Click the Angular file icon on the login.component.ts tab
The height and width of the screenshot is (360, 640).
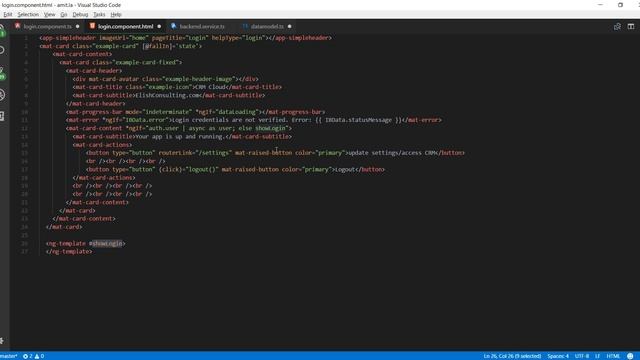coord(18,26)
